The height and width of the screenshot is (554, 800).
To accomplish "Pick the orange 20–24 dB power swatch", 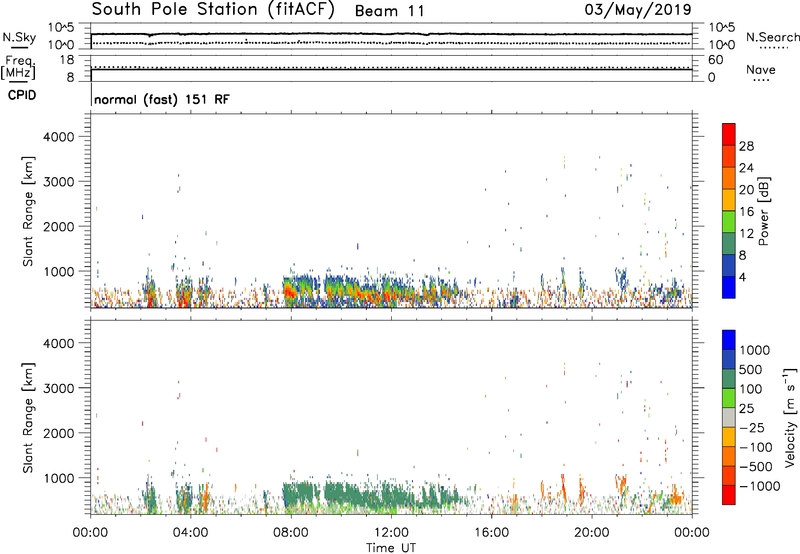I will (x=729, y=178).
